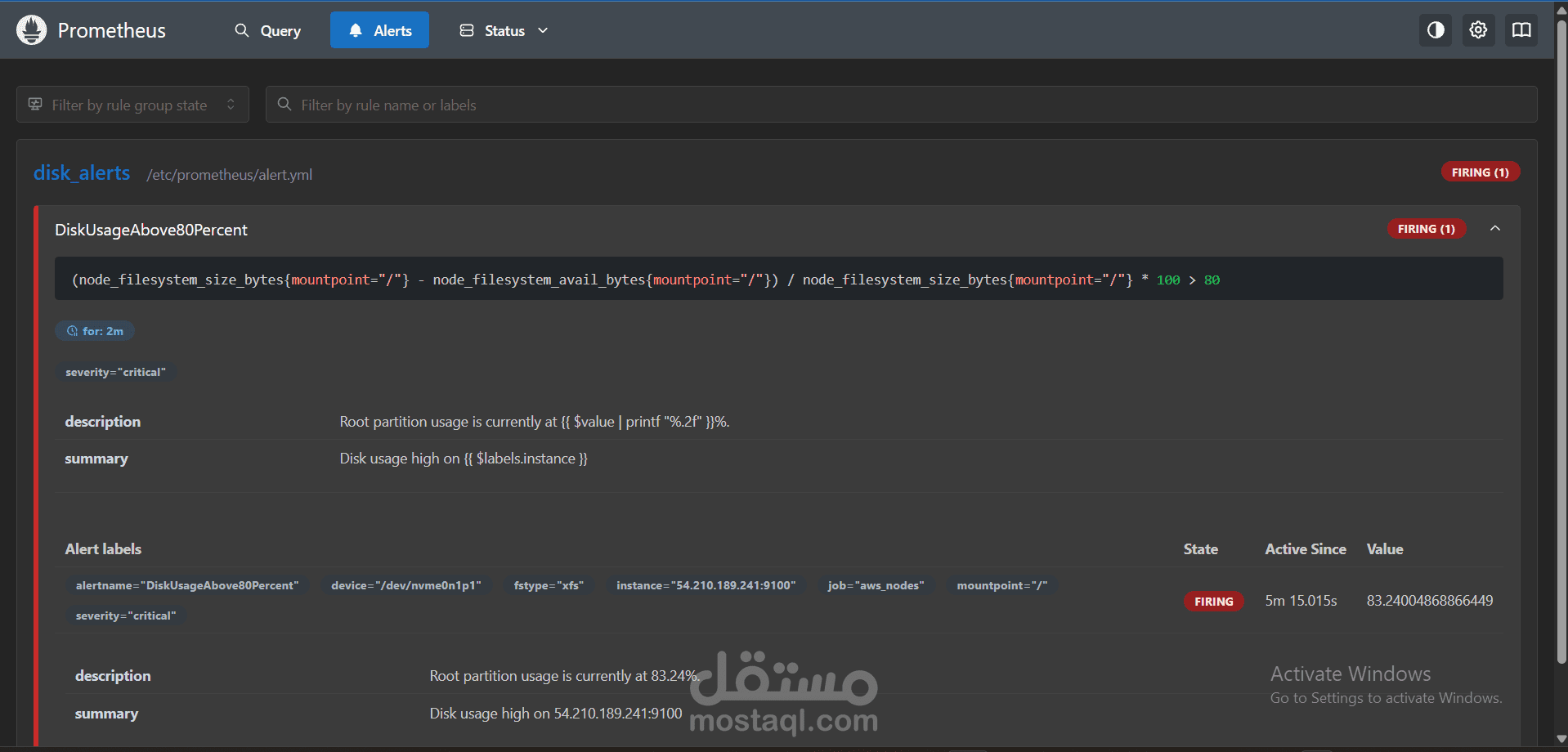
Task: Open the documentation book icon
Action: tap(1521, 30)
